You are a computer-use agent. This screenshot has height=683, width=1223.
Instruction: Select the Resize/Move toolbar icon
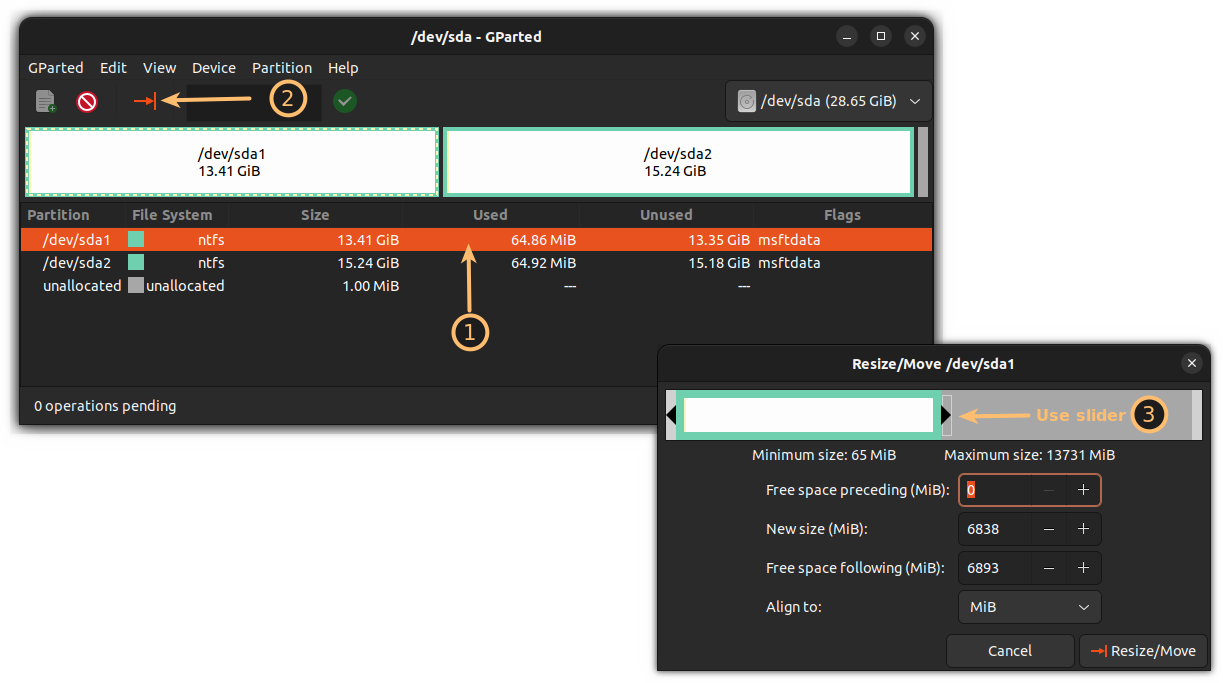tap(143, 100)
